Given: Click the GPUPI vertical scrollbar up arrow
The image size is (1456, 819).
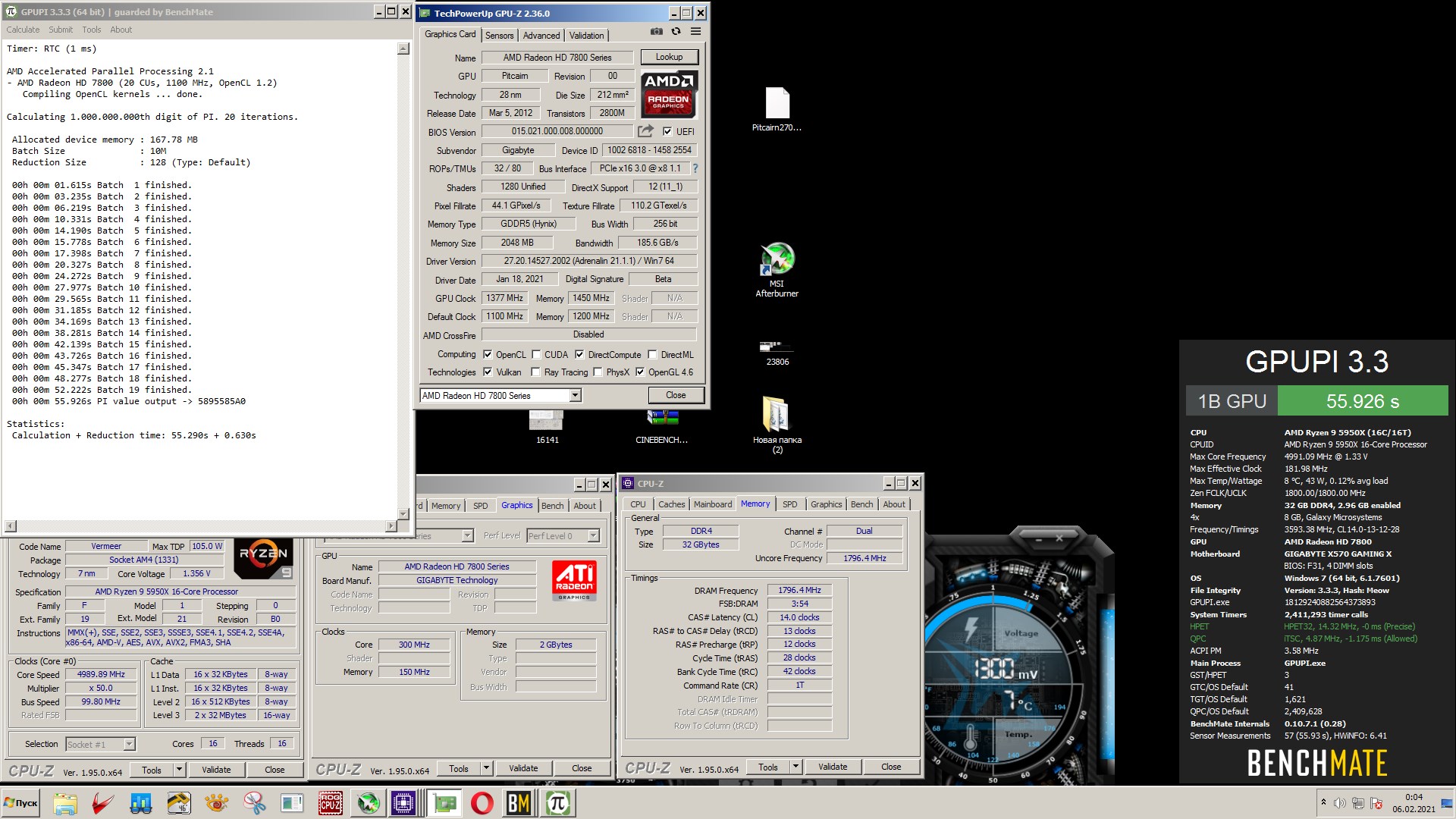Looking at the screenshot, I should [x=403, y=49].
